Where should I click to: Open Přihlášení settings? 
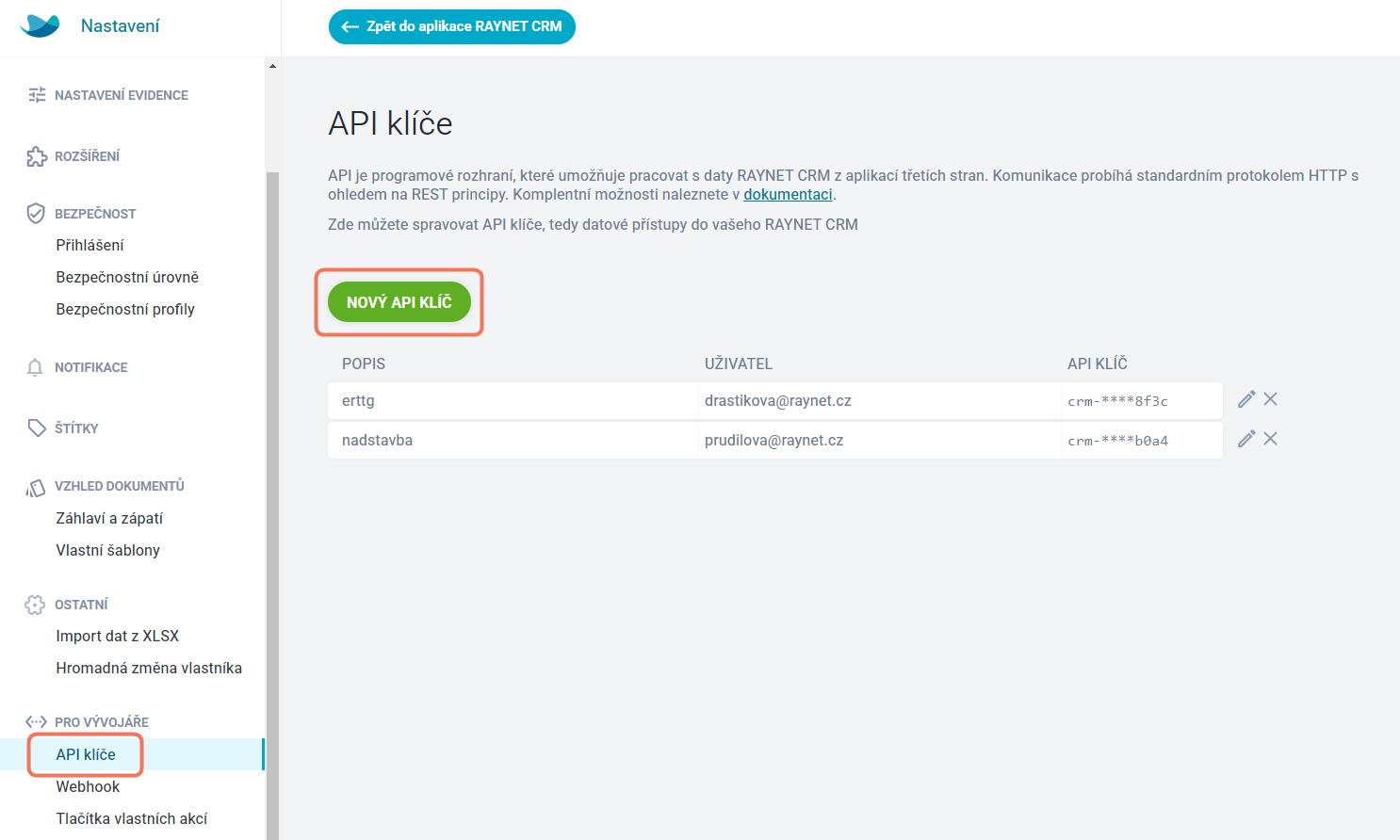click(x=90, y=246)
